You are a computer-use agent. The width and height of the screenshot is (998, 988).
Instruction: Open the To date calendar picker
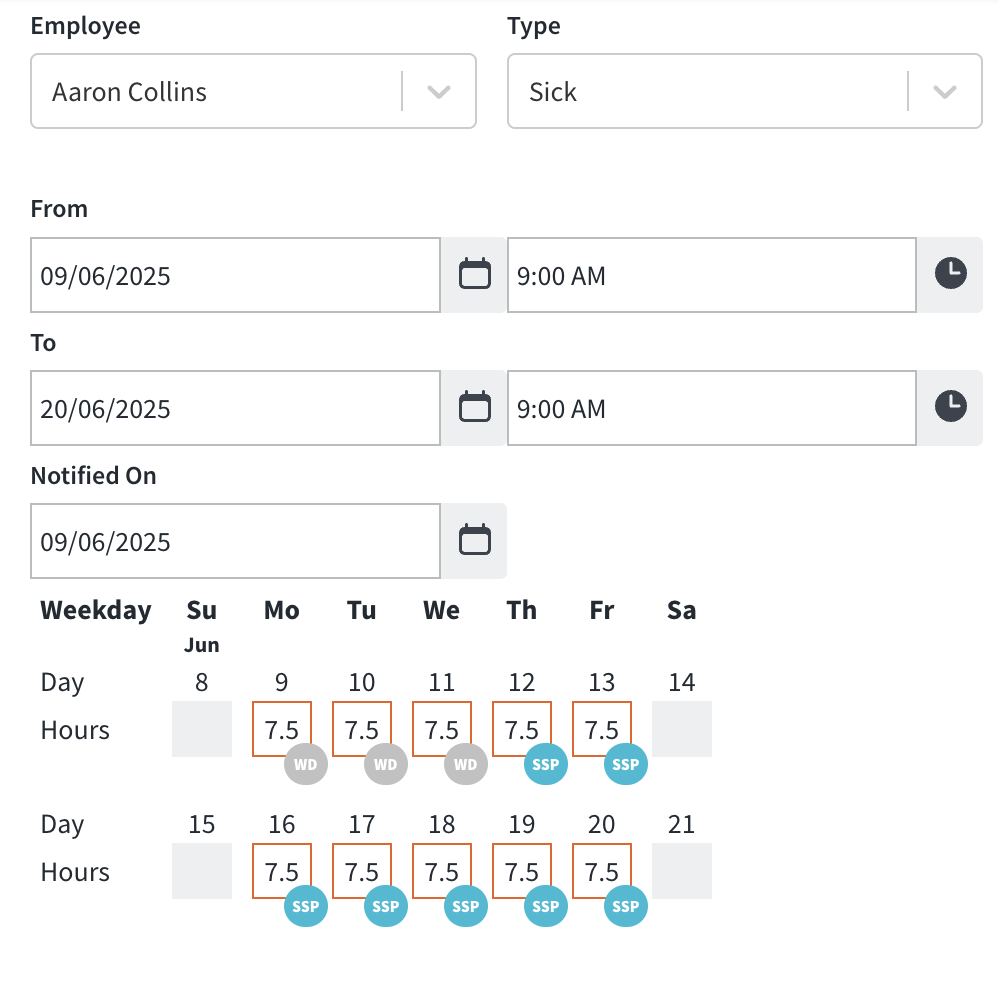coord(474,408)
